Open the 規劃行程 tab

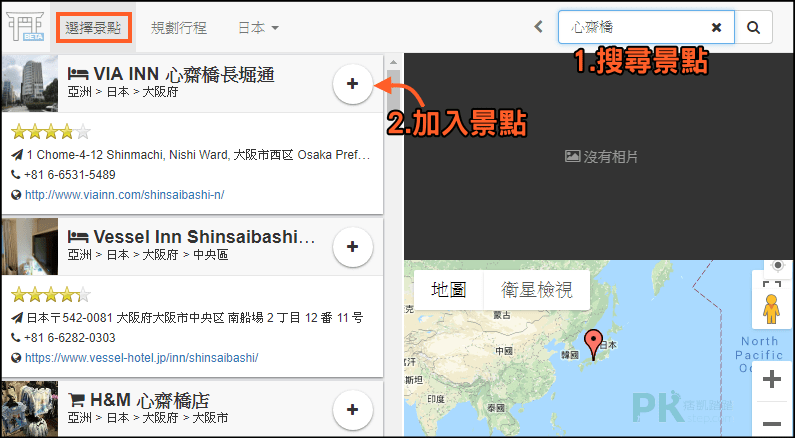pos(178,28)
